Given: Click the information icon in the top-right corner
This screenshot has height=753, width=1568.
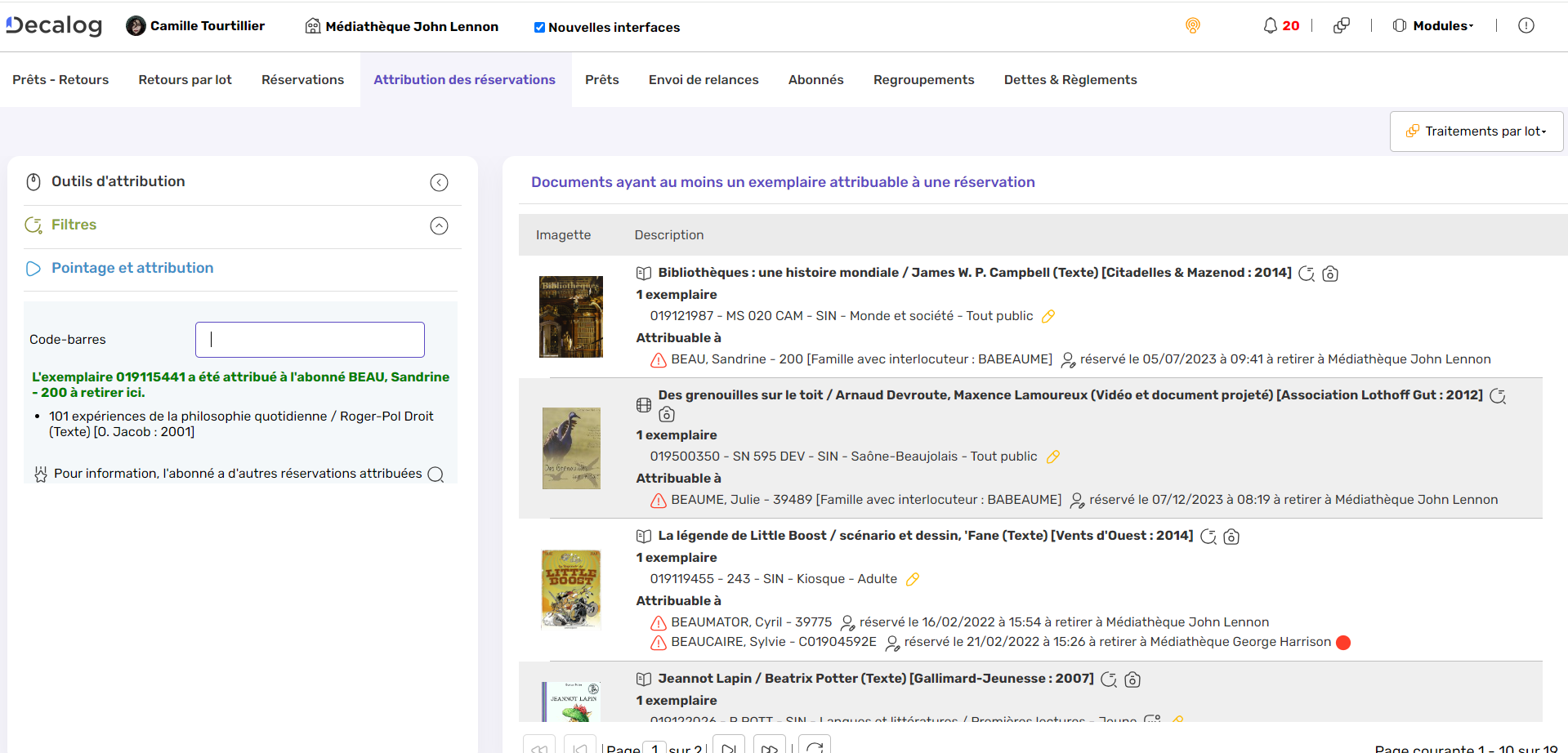Looking at the screenshot, I should coord(1526,25).
